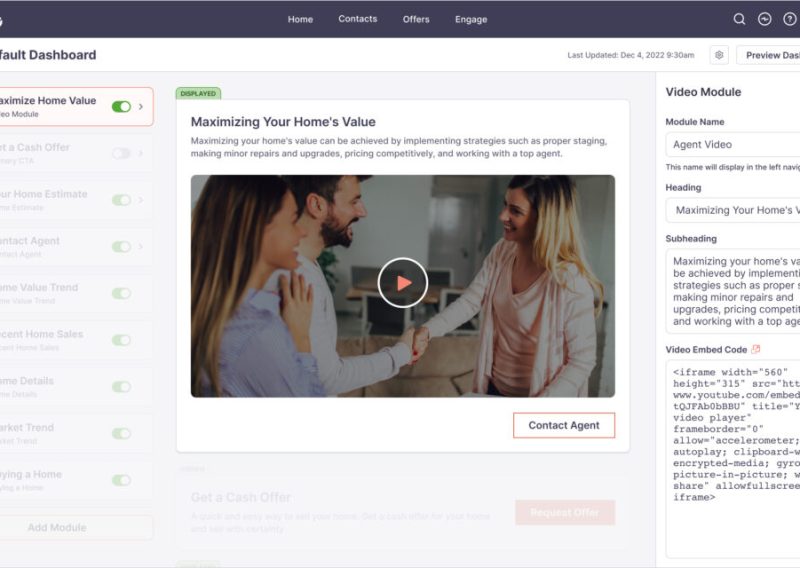The width and height of the screenshot is (800, 568).
Task: Expand the Get a Cash Offer chevron
Action: click(x=141, y=153)
